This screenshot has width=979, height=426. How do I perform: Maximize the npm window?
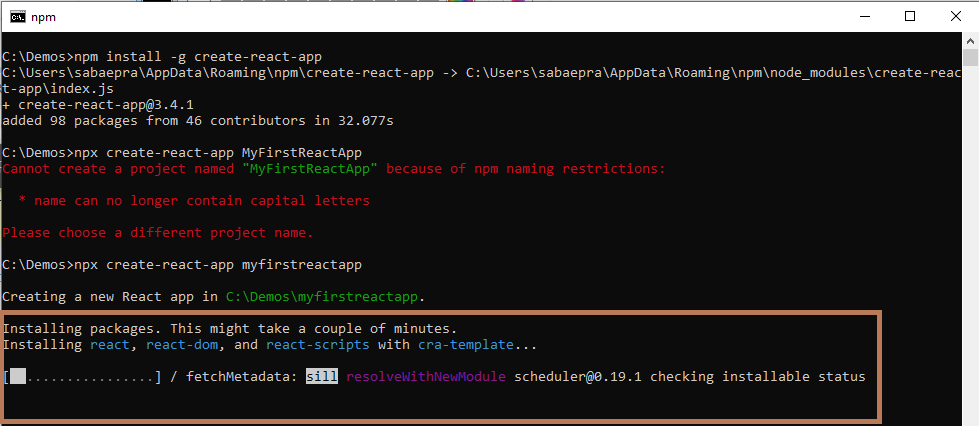(x=910, y=17)
